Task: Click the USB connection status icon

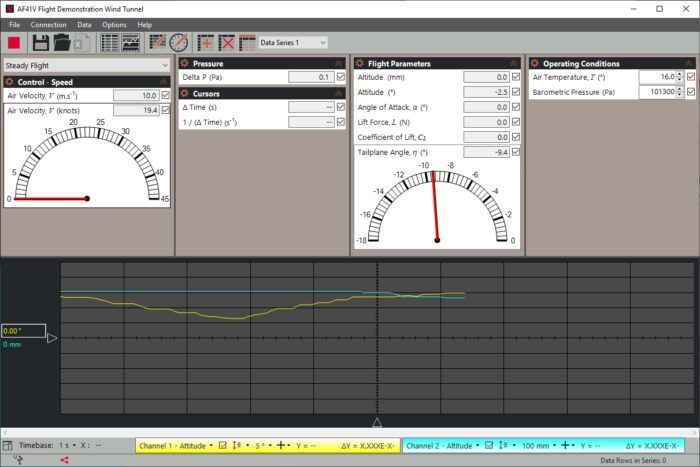Action: point(18,459)
